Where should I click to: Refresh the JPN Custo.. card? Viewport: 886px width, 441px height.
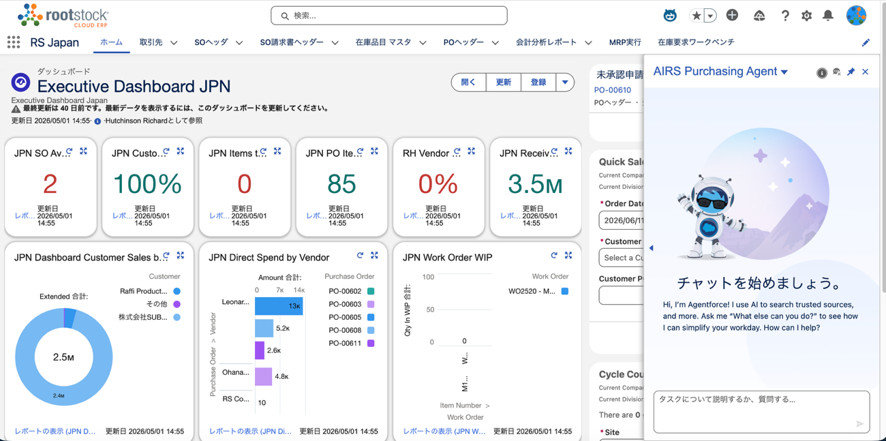167,151
